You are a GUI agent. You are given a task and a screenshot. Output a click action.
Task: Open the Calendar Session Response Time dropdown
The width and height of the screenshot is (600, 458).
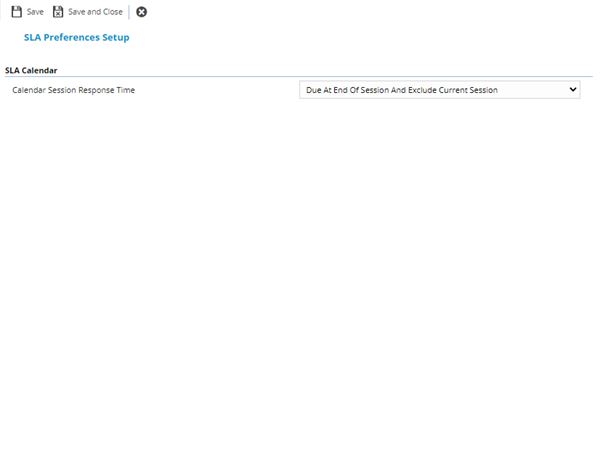point(439,90)
